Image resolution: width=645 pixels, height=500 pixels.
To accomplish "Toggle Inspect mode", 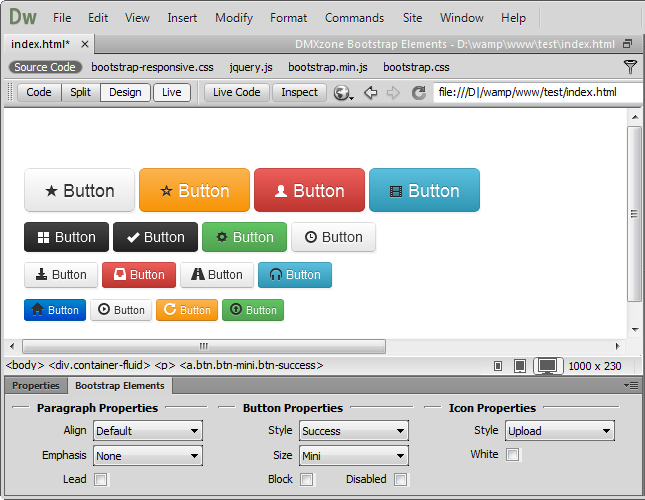I will pyautogui.click(x=299, y=92).
